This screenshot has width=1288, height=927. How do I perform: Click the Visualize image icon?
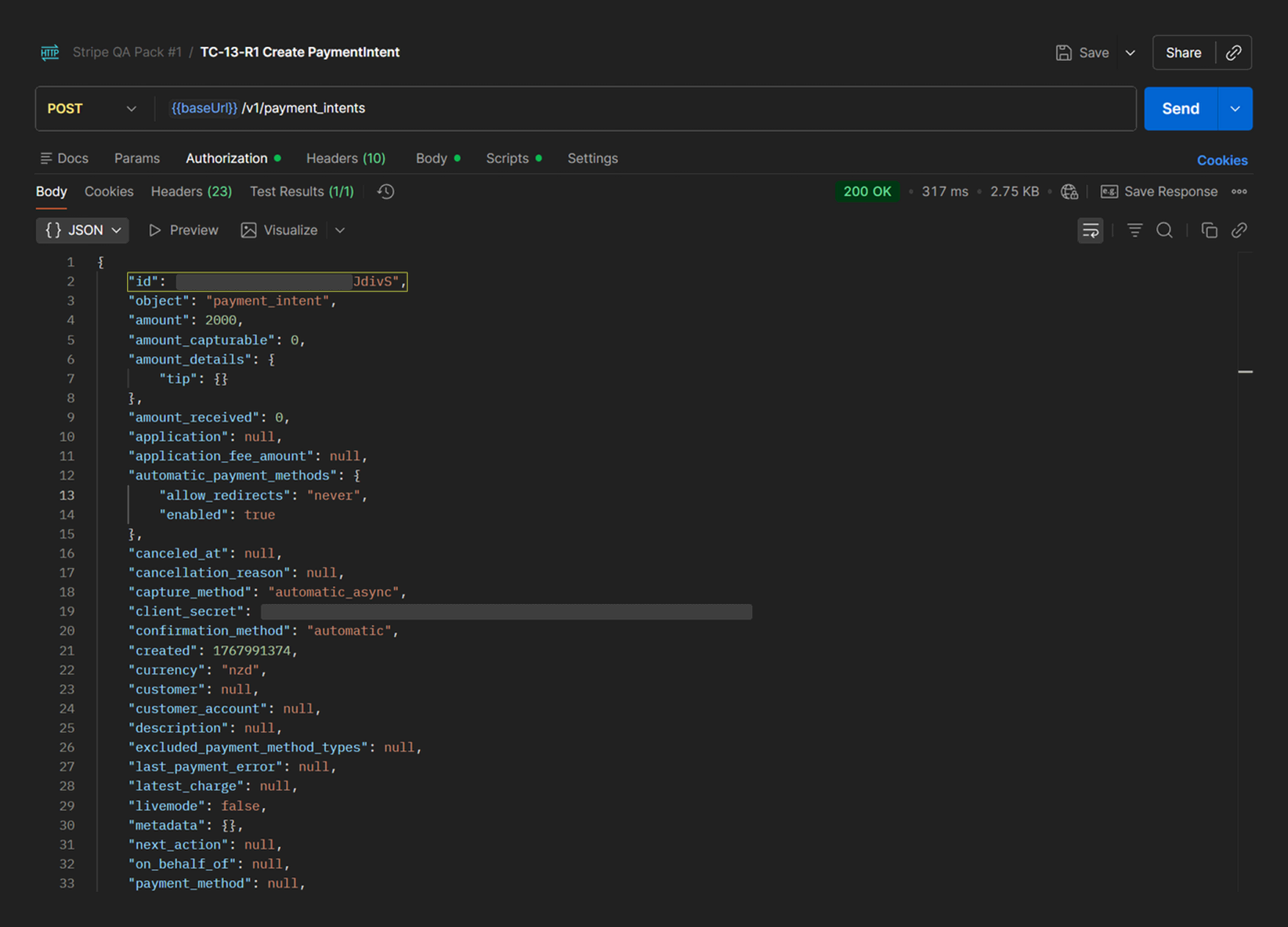click(x=249, y=230)
